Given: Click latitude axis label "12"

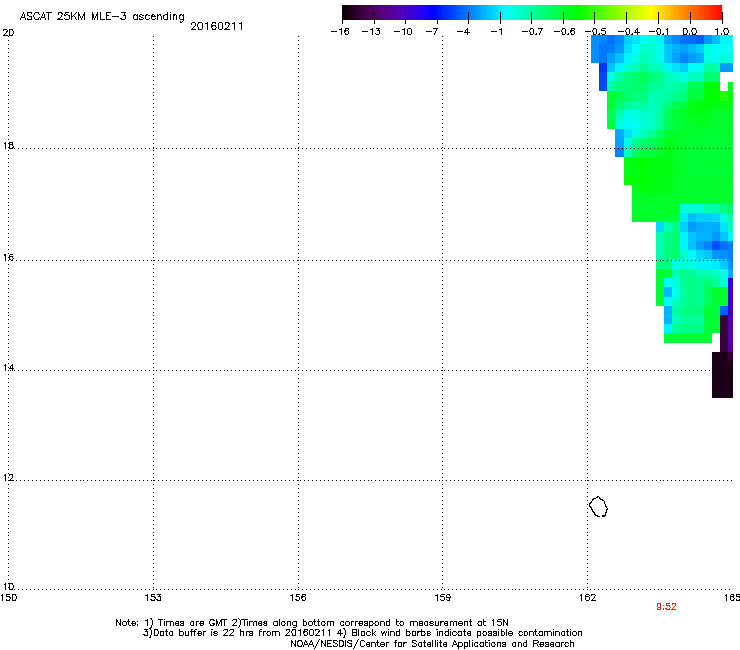Looking at the screenshot, I should click(8, 477).
